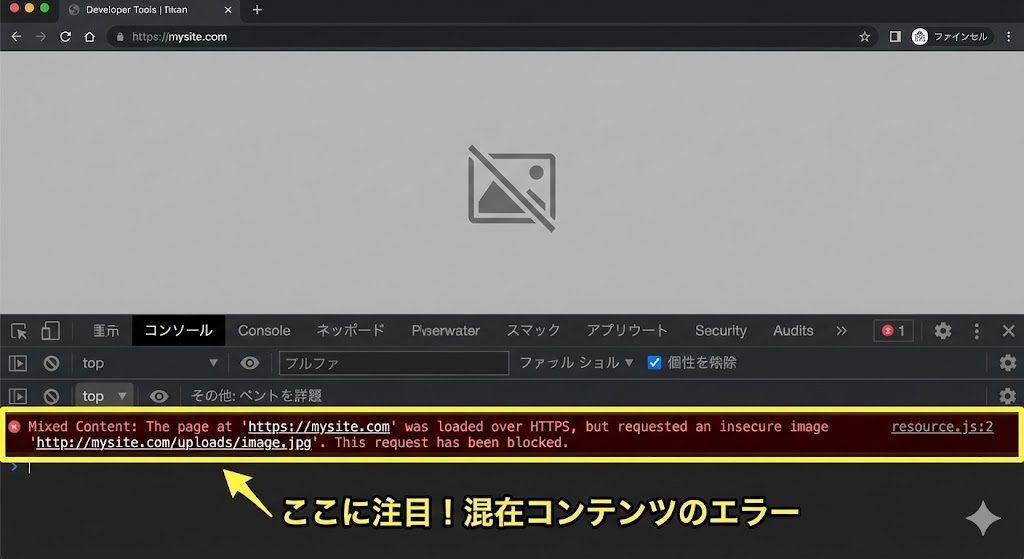Click the red macOS close window button
1024x559 pixels.
tap(14, 8)
